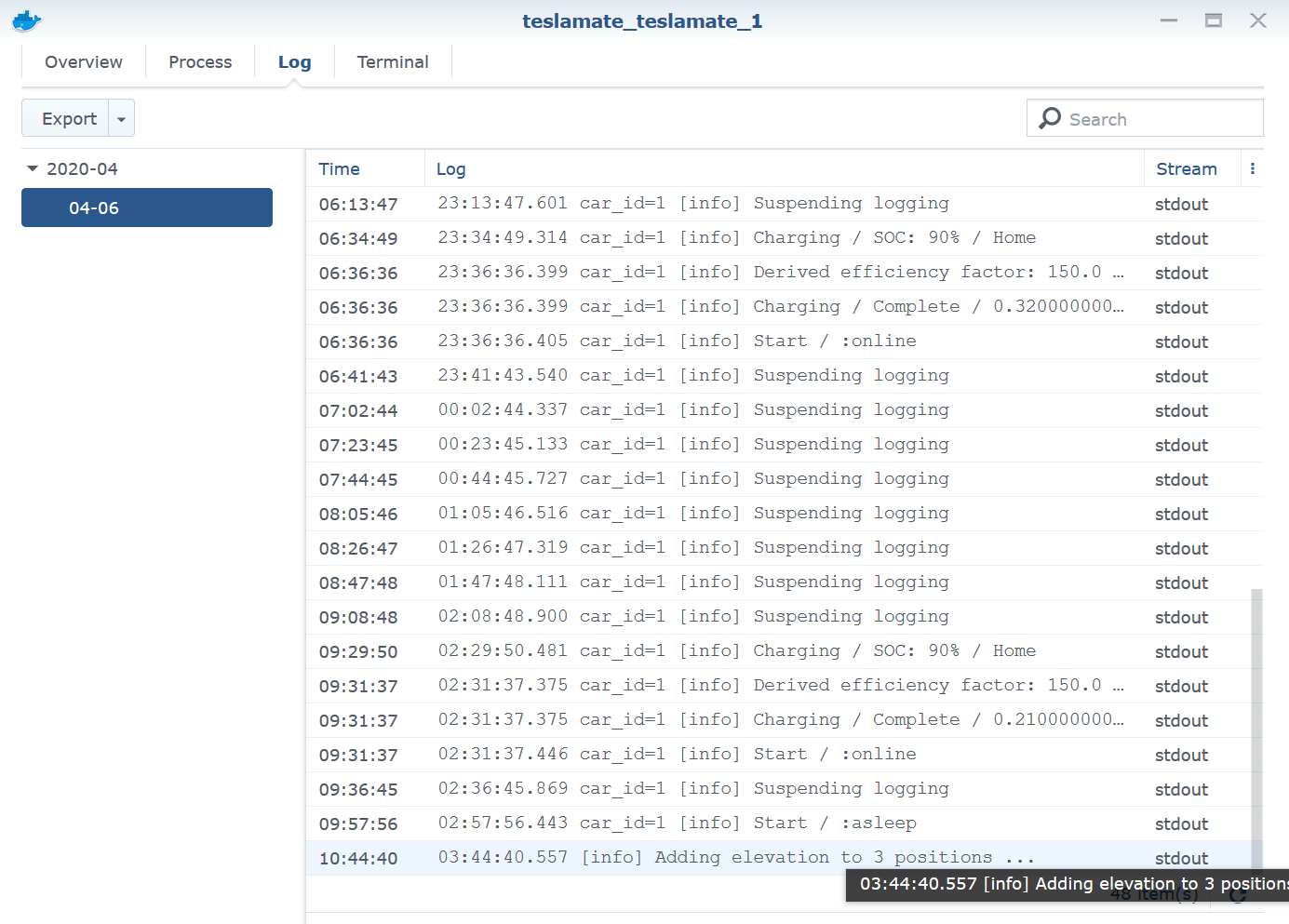
Task: Open the Export dropdown arrow
Action: pyautogui.click(x=122, y=118)
